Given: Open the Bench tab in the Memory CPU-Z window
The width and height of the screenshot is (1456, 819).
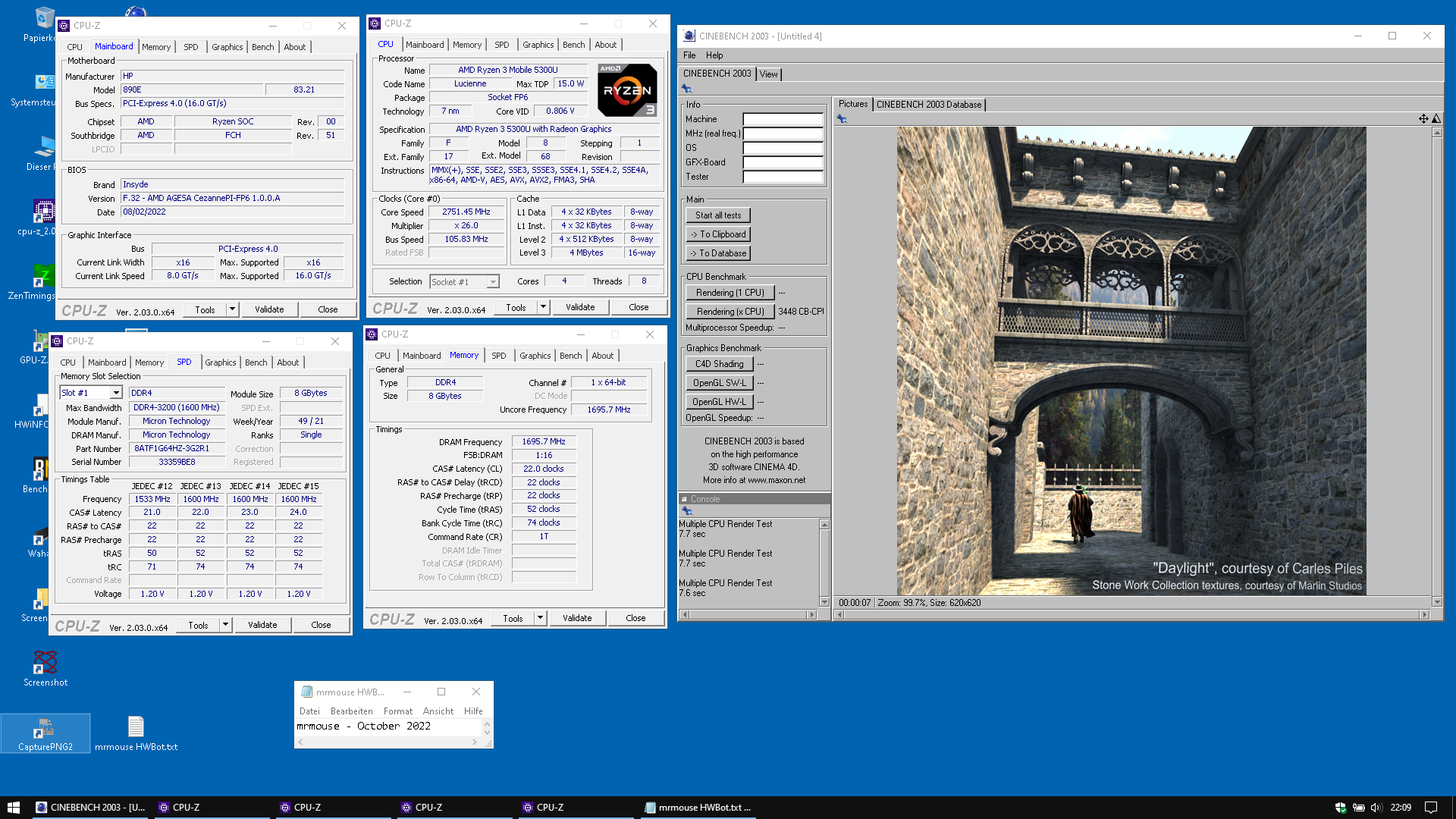Looking at the screenshot, I should pos(571,356).
